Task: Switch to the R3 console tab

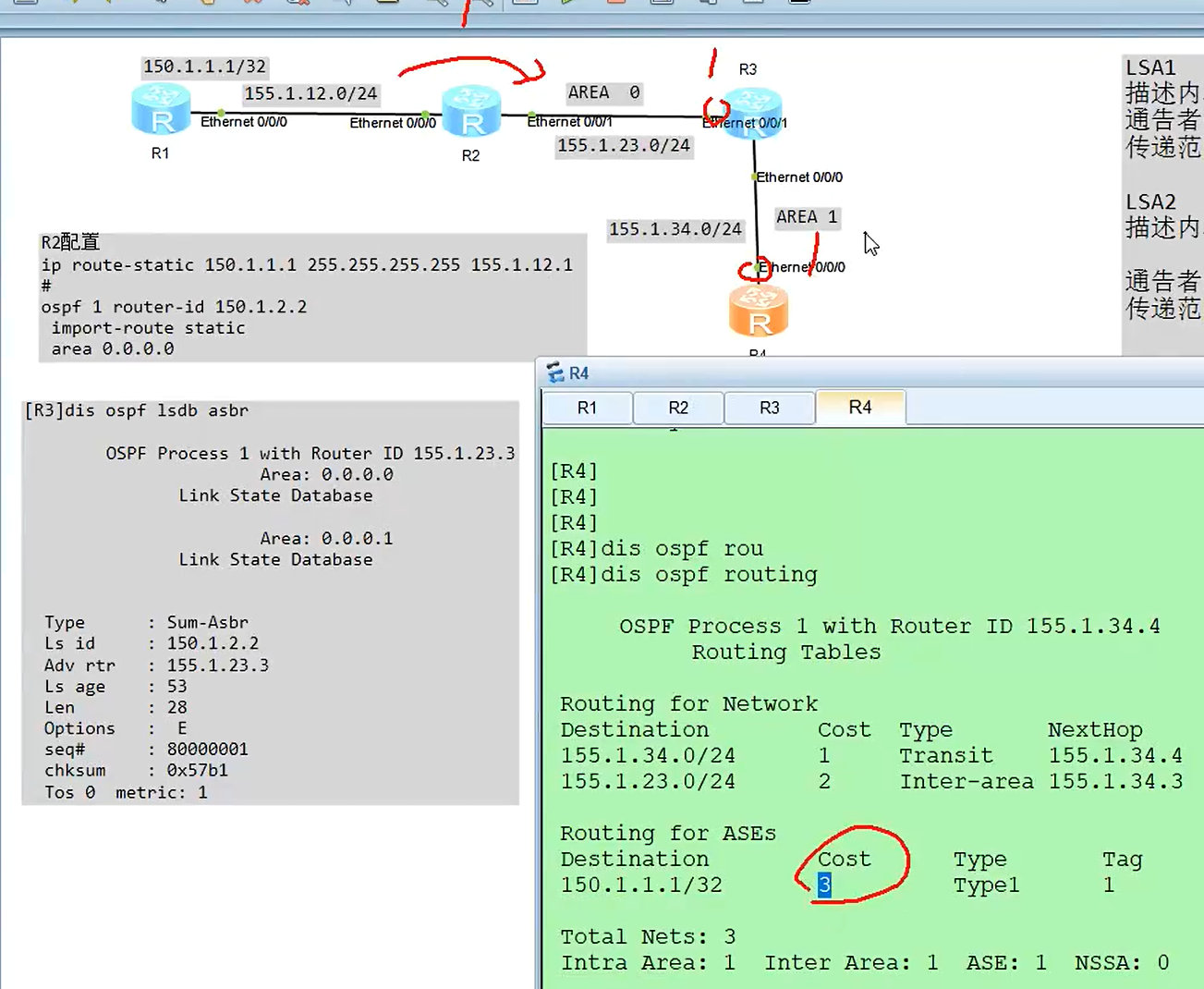Action: [x=770, y=407]
